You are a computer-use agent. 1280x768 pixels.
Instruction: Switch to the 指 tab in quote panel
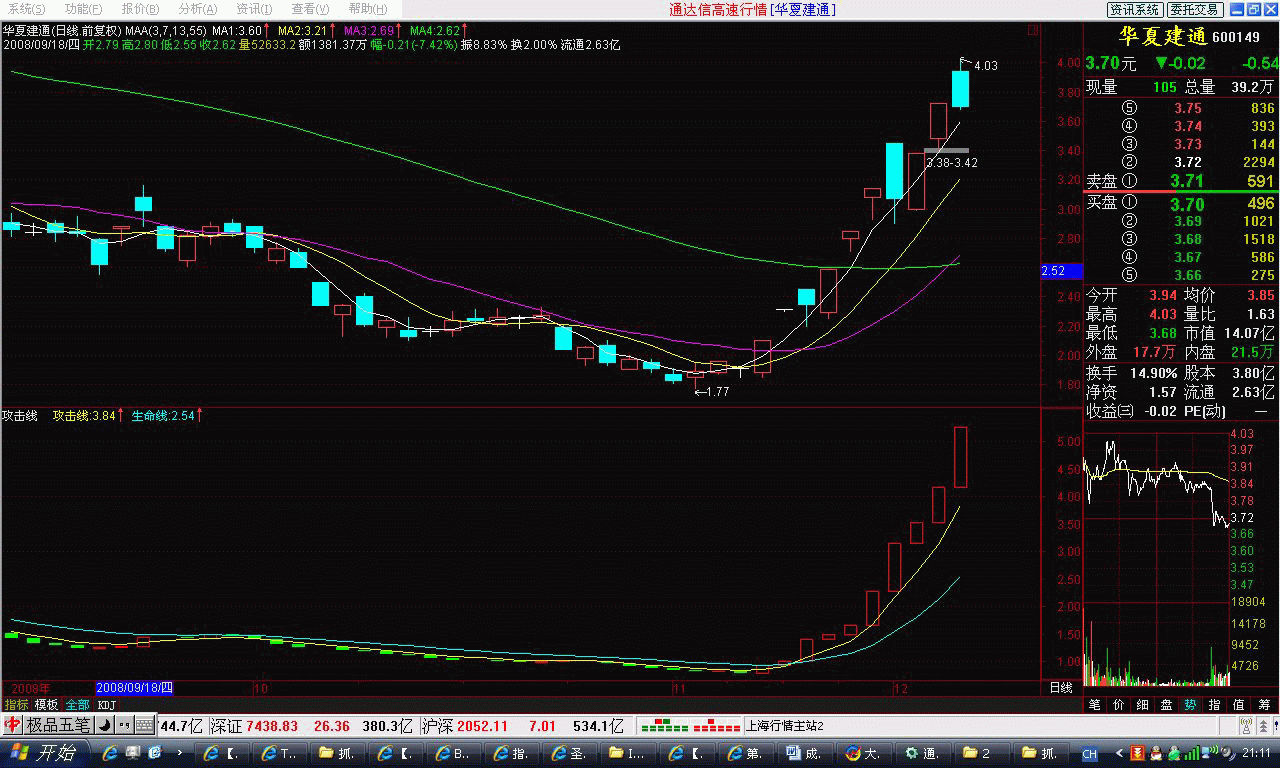[x=1215, y=705]
